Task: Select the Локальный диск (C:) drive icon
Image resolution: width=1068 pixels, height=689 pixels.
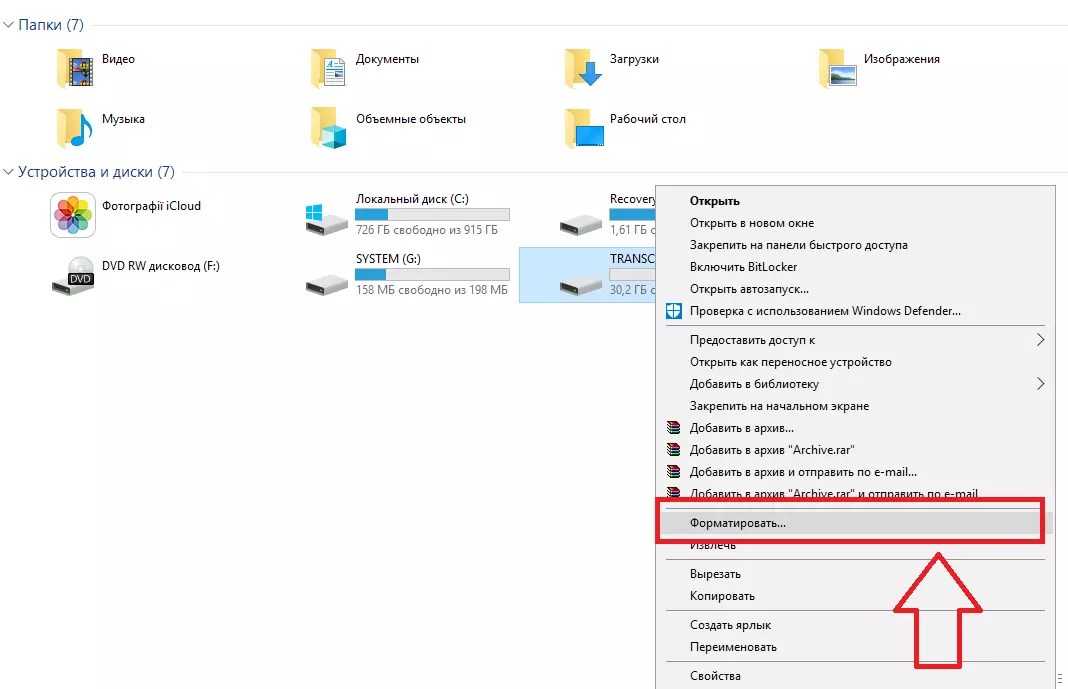Action: click(x=326, y=219)
